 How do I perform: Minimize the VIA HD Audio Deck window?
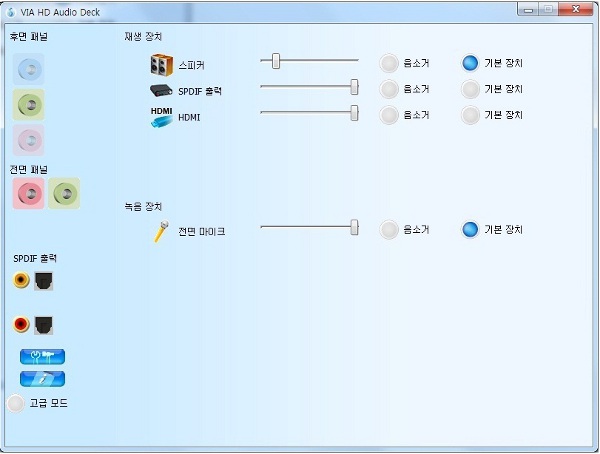click(528, 10)
